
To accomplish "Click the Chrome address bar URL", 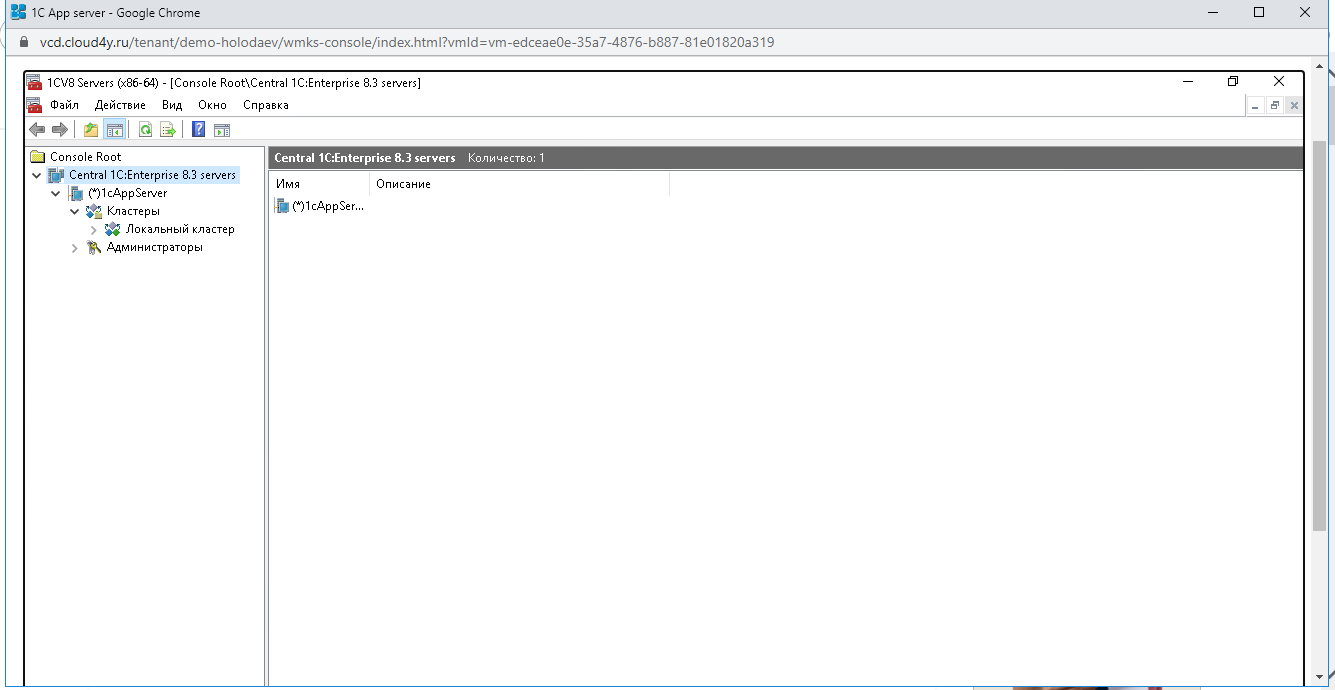I will click(x=407, y=43).
